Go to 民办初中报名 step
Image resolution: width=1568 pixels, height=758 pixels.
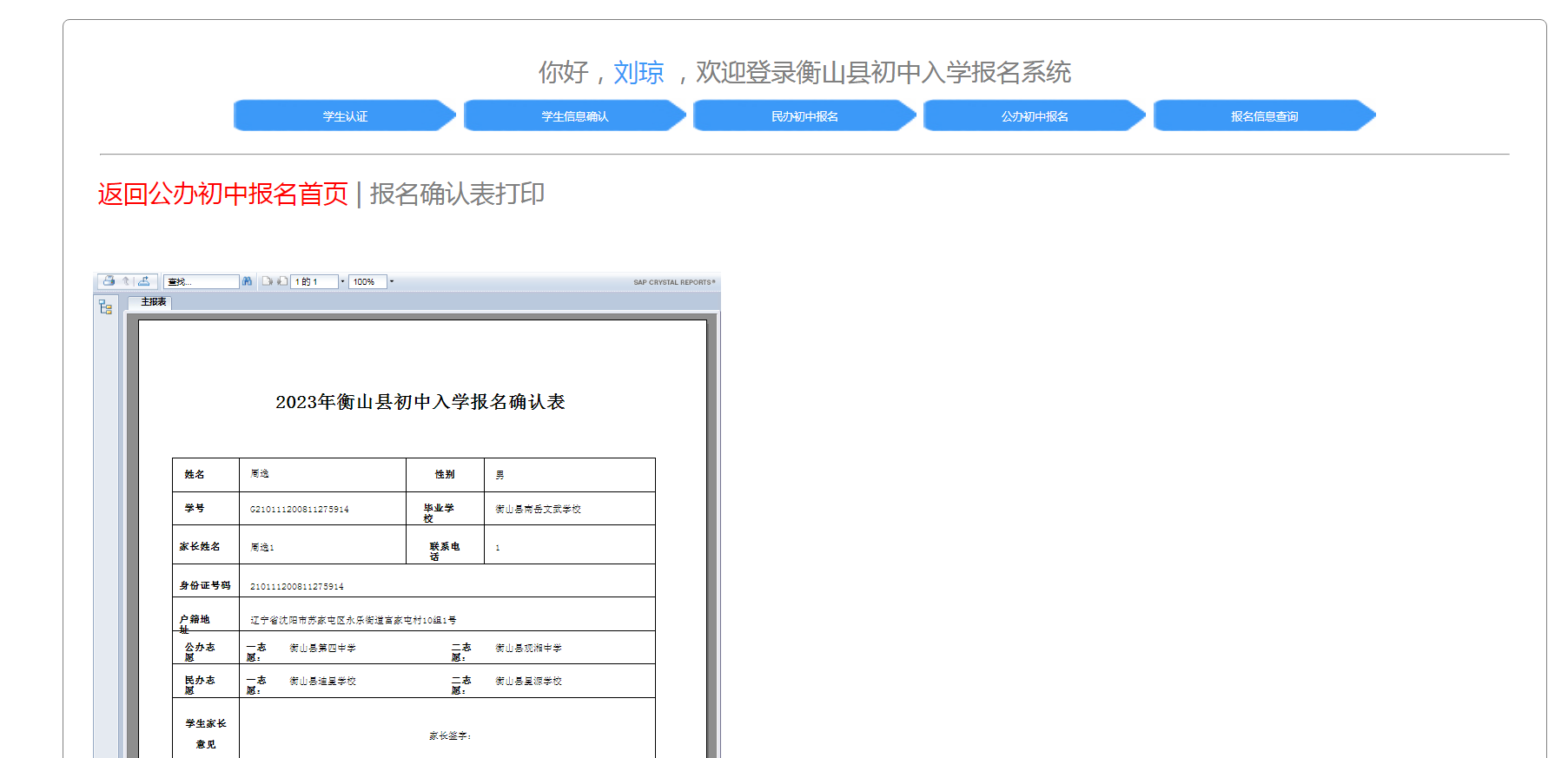(x=804, y=116)
